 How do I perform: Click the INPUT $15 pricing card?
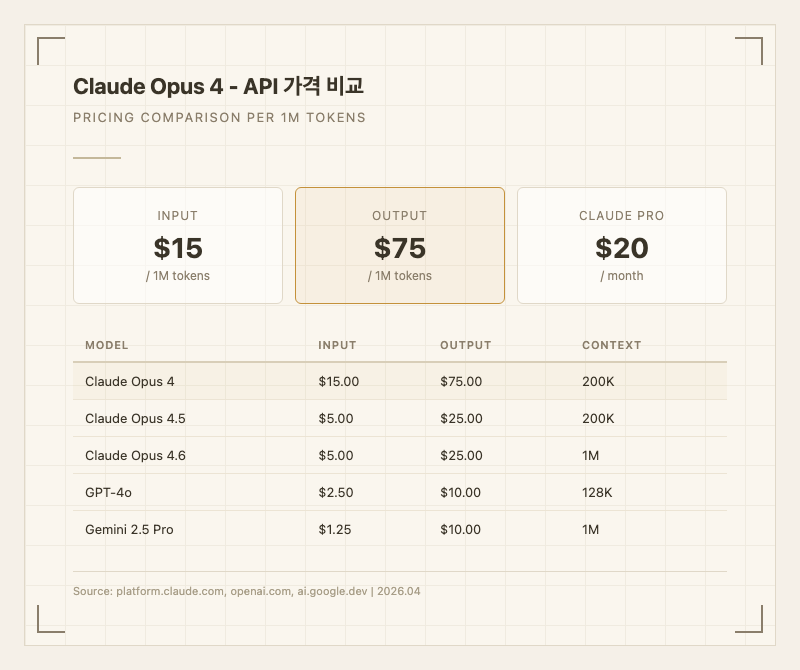pyautogui.click(x=178, y=245)
